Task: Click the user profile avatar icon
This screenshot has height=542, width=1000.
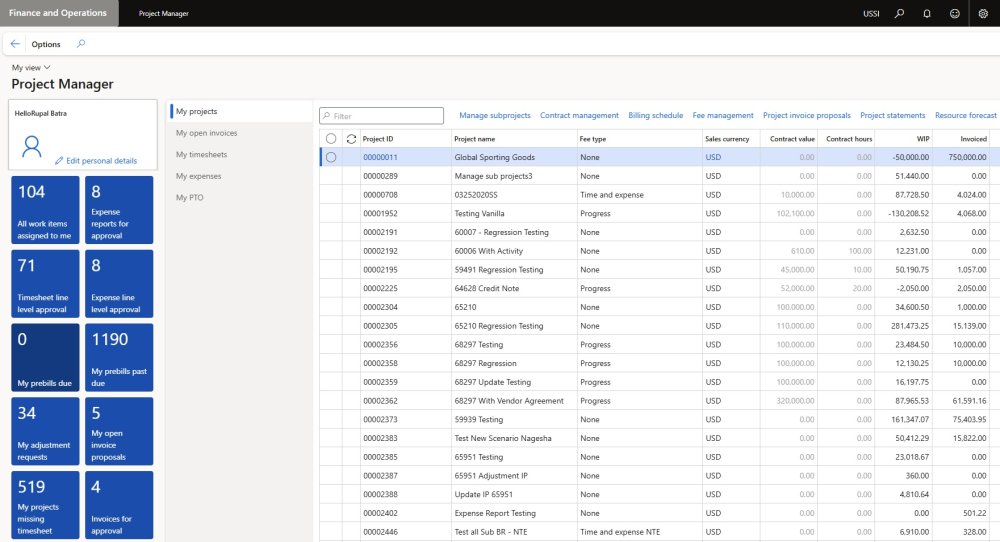Action: [x=32, y=148]
